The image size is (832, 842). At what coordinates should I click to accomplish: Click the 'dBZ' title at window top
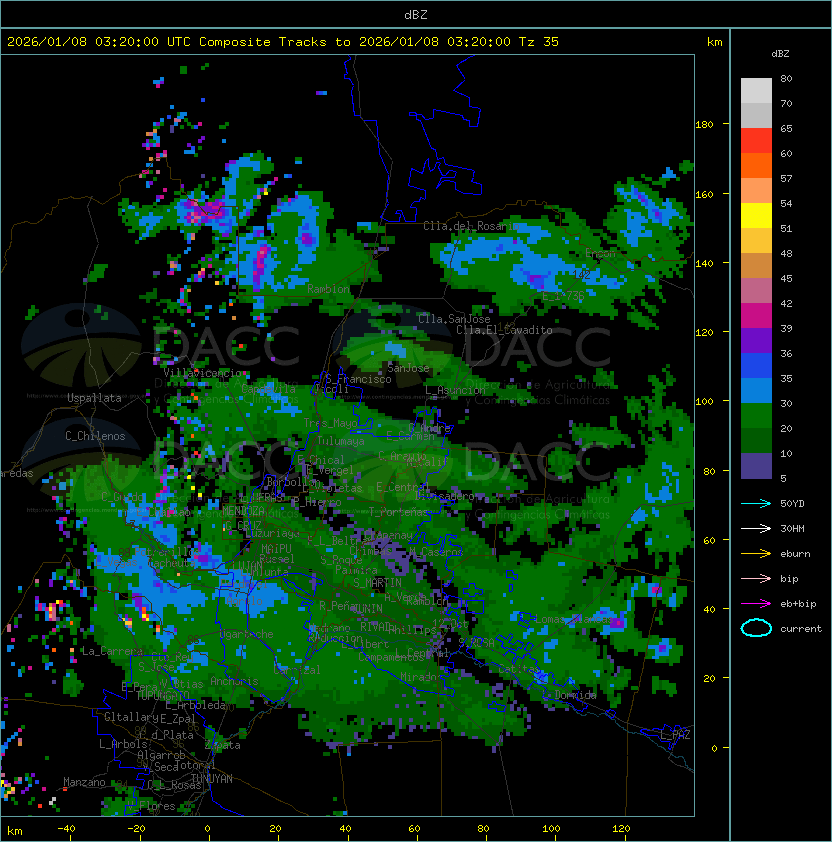coord(416,15)
